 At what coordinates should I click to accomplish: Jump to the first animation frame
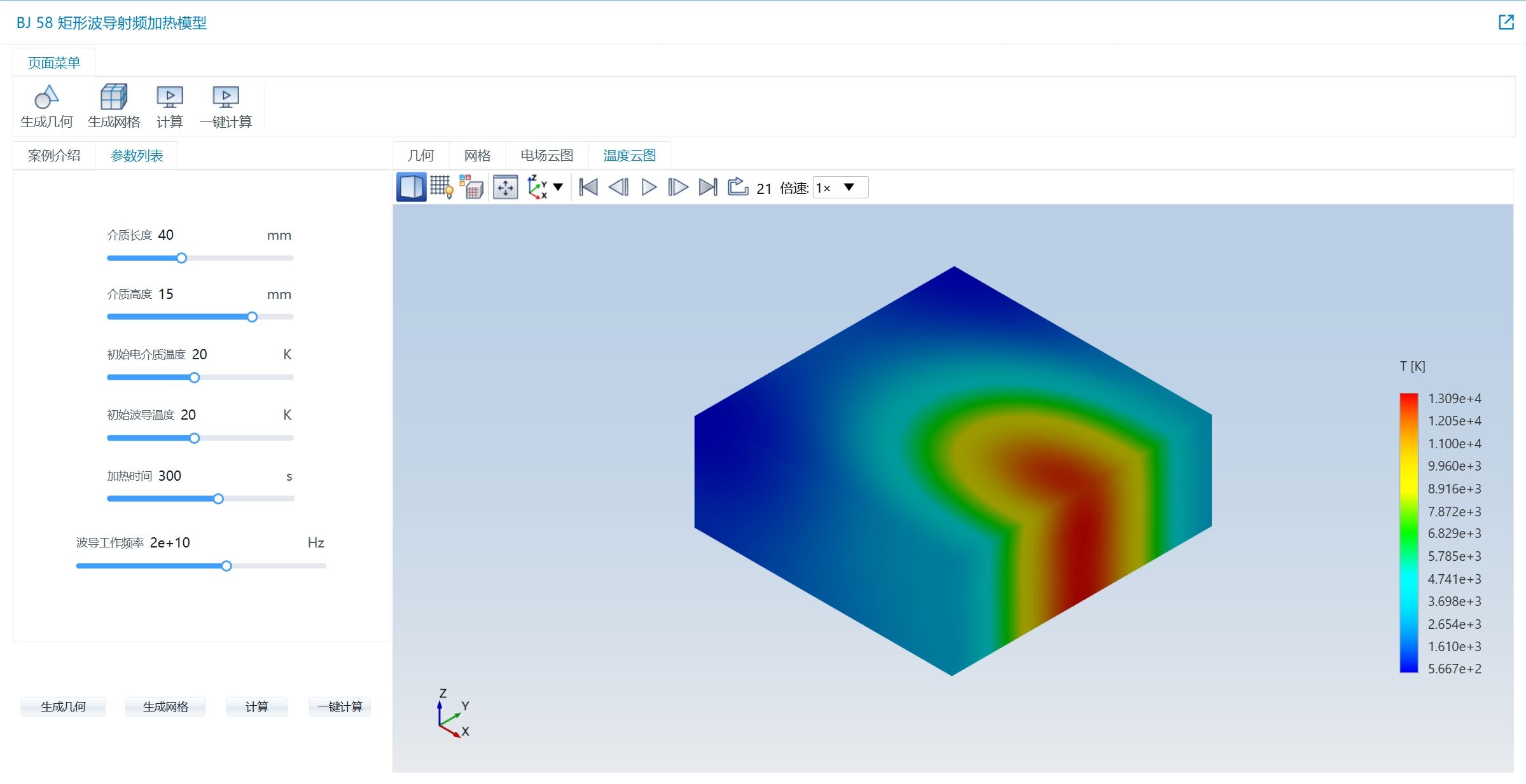588,187
